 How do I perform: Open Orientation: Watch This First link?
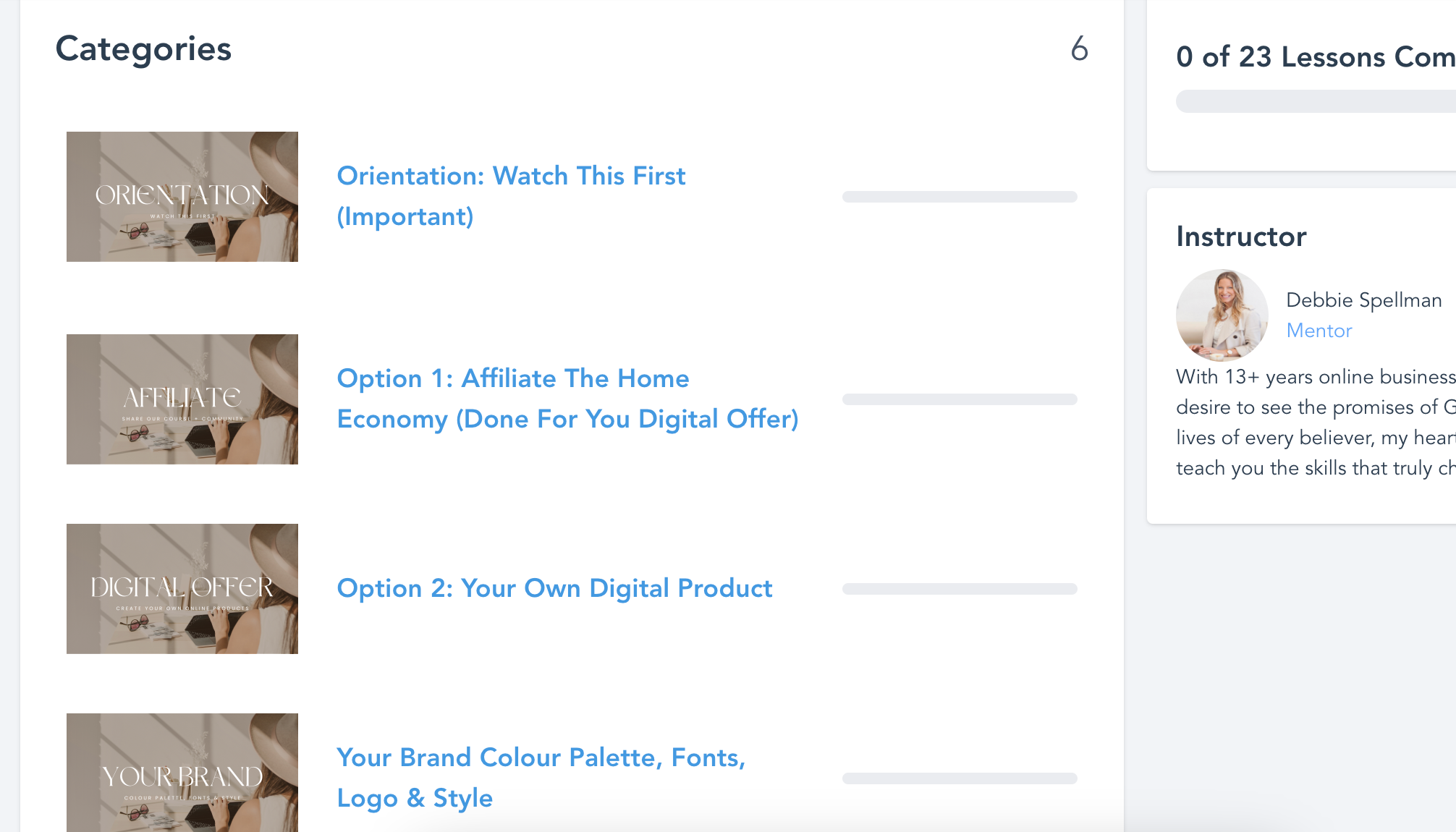point(511,196)
